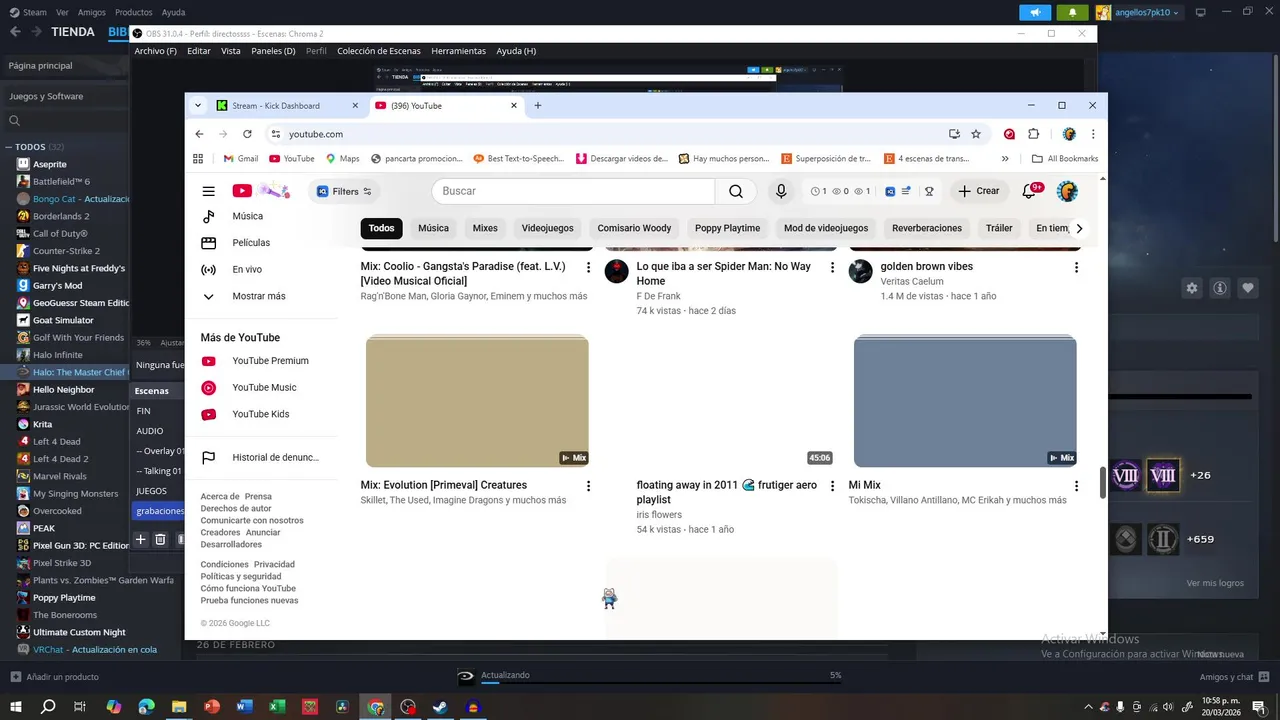Open OBS Colección de Escenas menu
The image size is (1280, 720).
click(x=379, y=51)
